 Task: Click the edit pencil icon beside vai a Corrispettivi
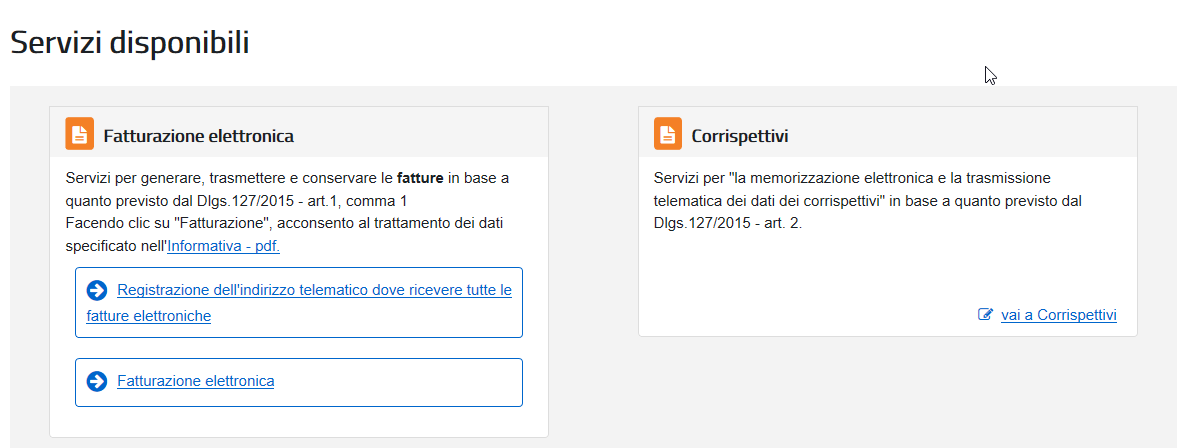pos(985,315)
